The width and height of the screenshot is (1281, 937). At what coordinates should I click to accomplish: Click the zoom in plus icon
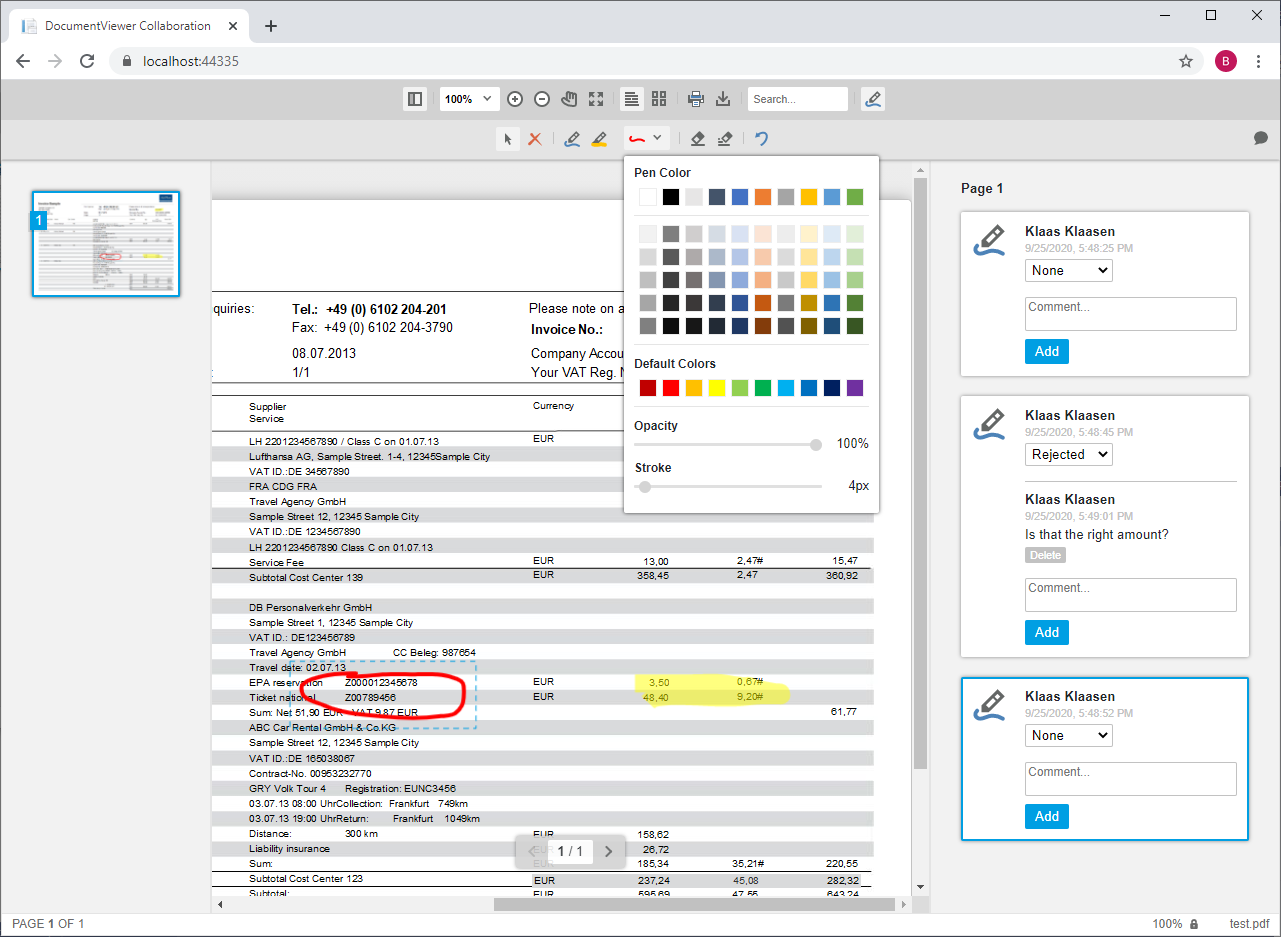pos(515,99)
